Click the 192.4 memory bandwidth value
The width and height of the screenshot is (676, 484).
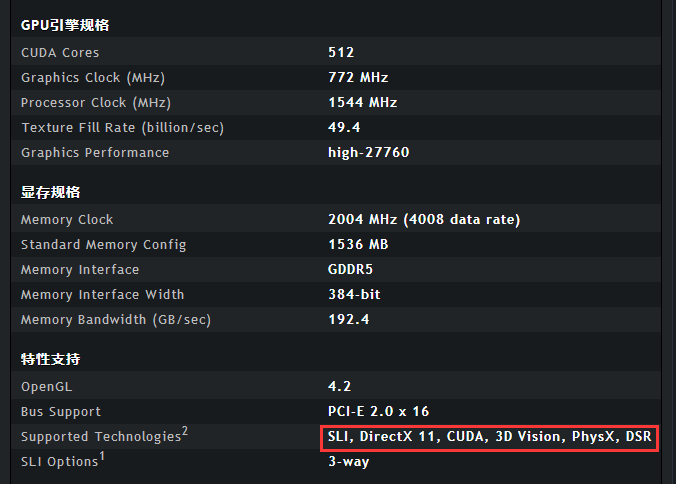click(x=348, y=319)
